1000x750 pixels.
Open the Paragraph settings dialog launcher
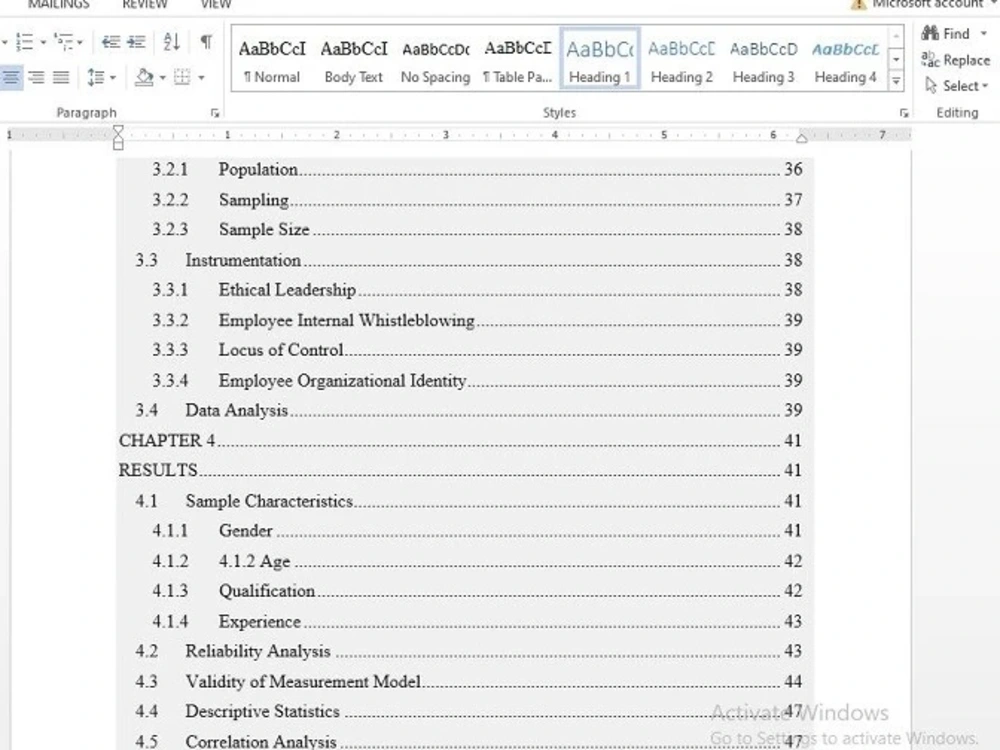click(215, 113)
